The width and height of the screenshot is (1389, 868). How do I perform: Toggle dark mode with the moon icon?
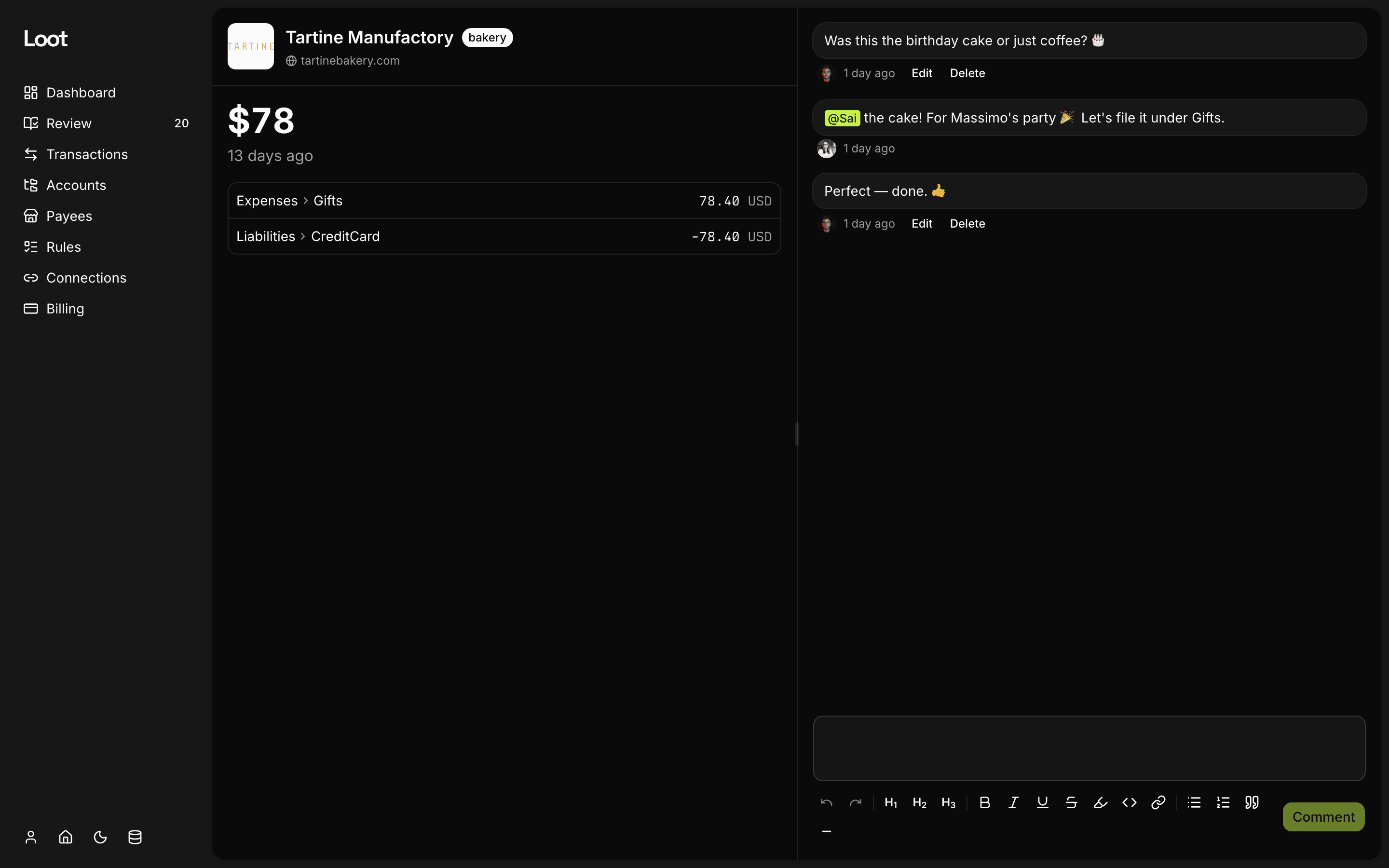100,837
